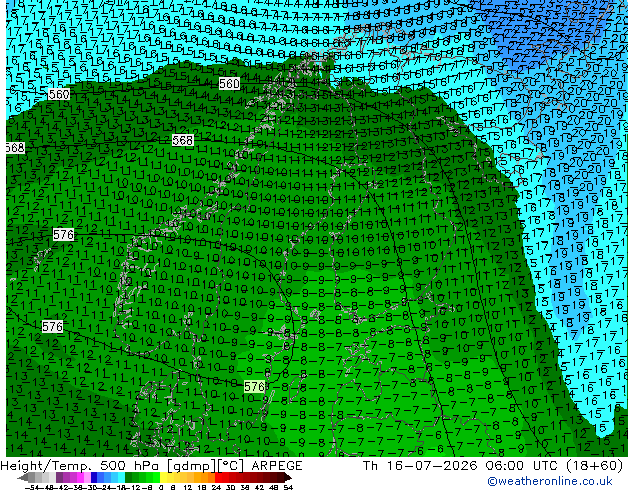
Task: Click the 568 contour label in the map interior
Action: [183, 140]
